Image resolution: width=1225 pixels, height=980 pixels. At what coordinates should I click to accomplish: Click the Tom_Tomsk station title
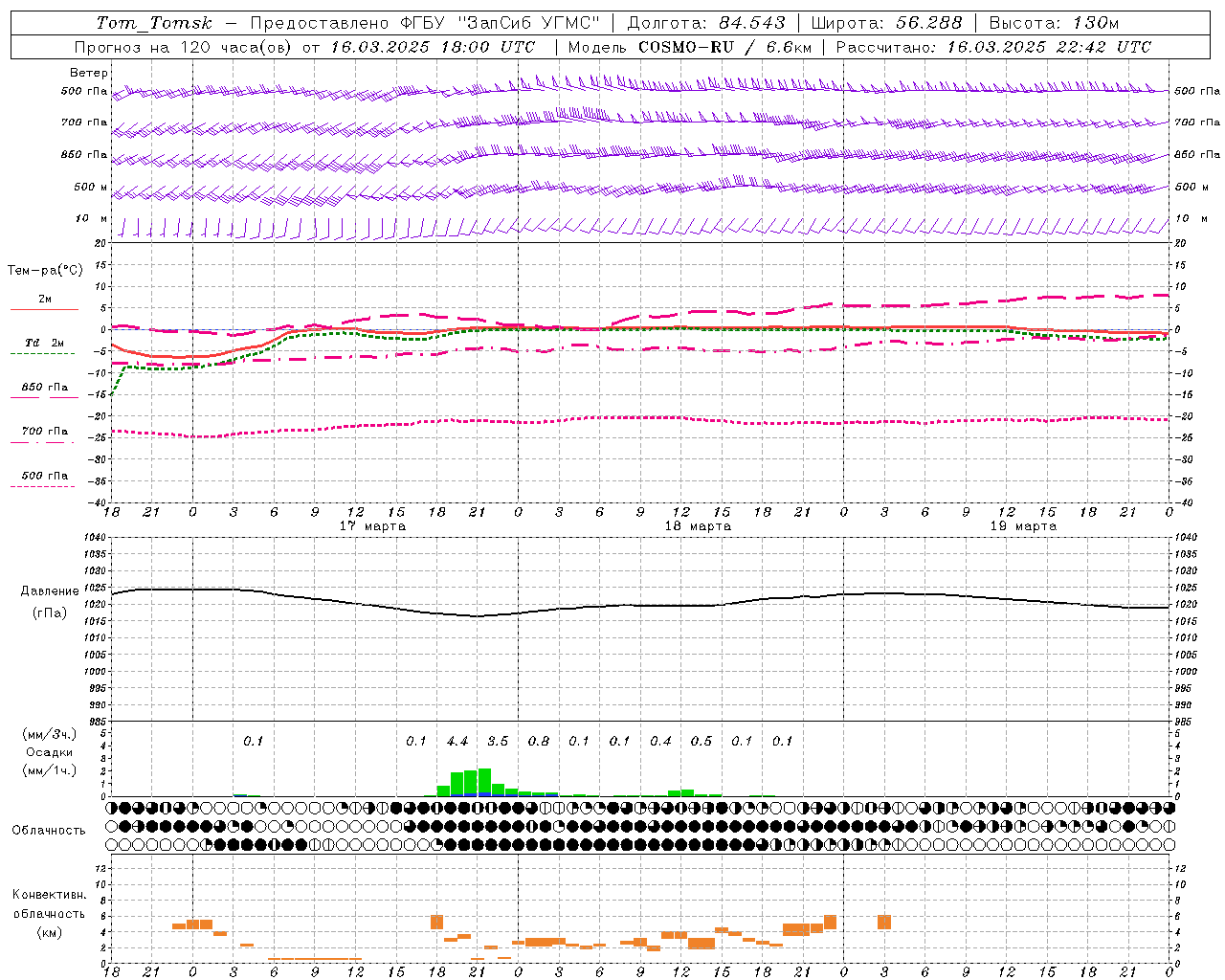[x=154, y=23]
